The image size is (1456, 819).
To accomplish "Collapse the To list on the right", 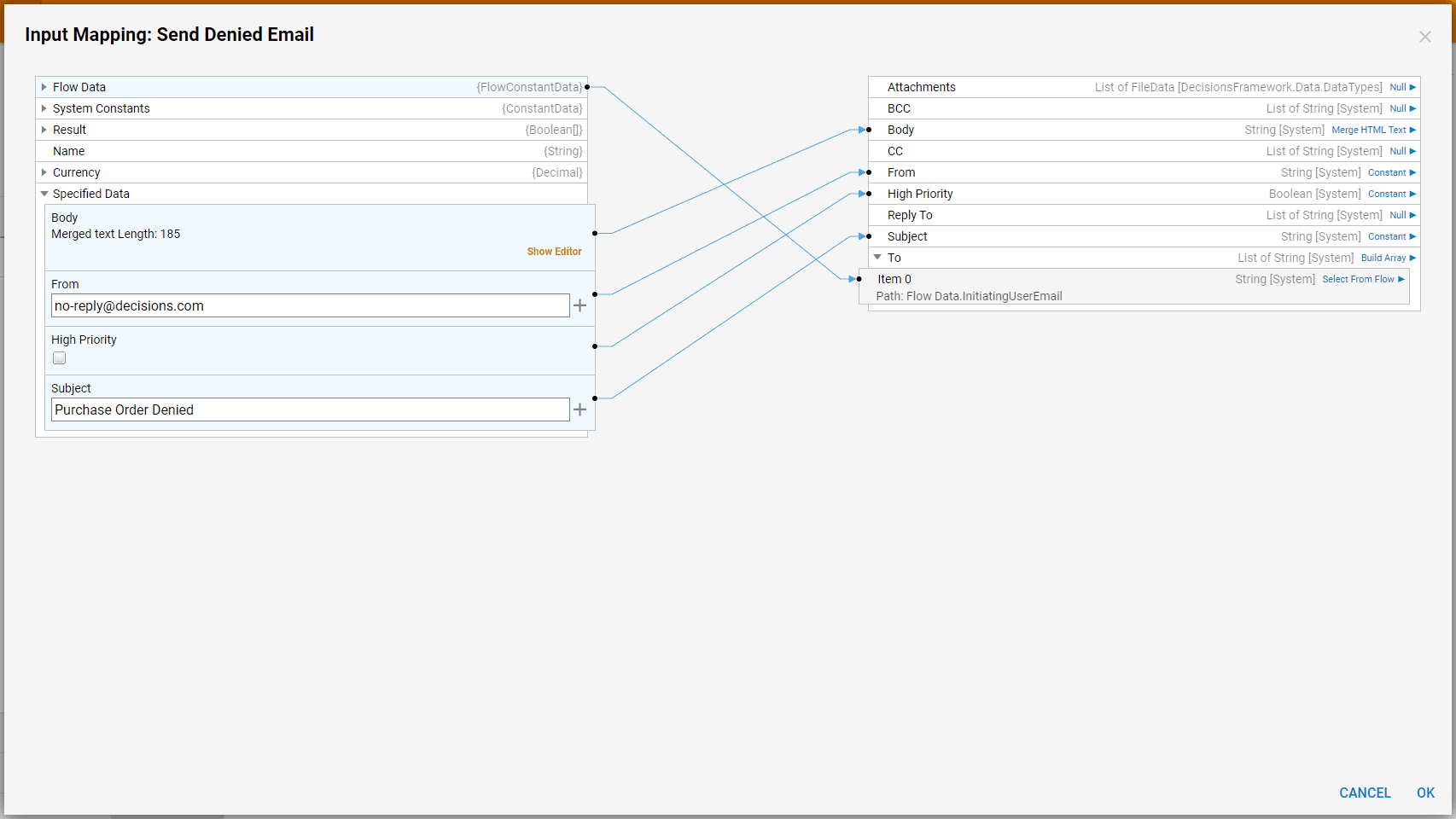I will (x=877, y=258).
